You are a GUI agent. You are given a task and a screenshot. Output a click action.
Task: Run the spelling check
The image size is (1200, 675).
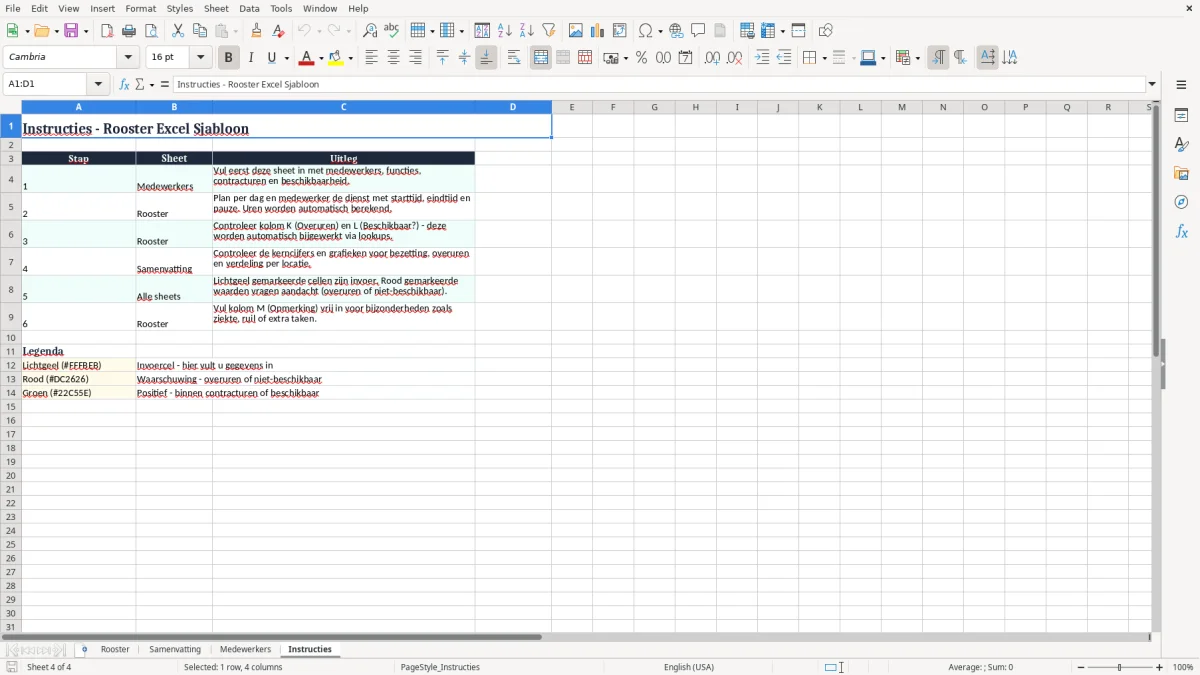(392, 31)
